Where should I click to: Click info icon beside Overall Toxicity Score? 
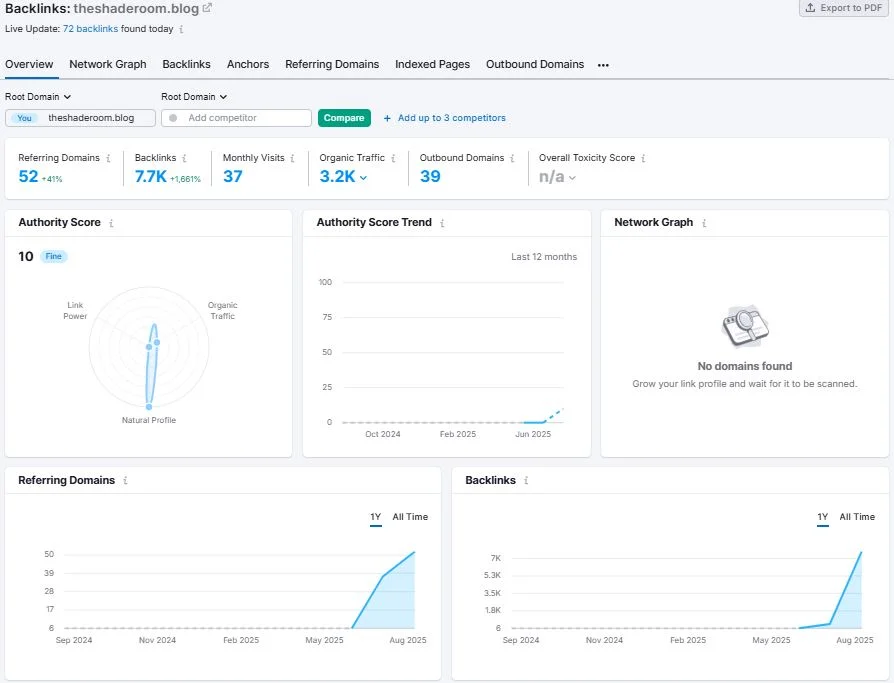click(643, 158)
